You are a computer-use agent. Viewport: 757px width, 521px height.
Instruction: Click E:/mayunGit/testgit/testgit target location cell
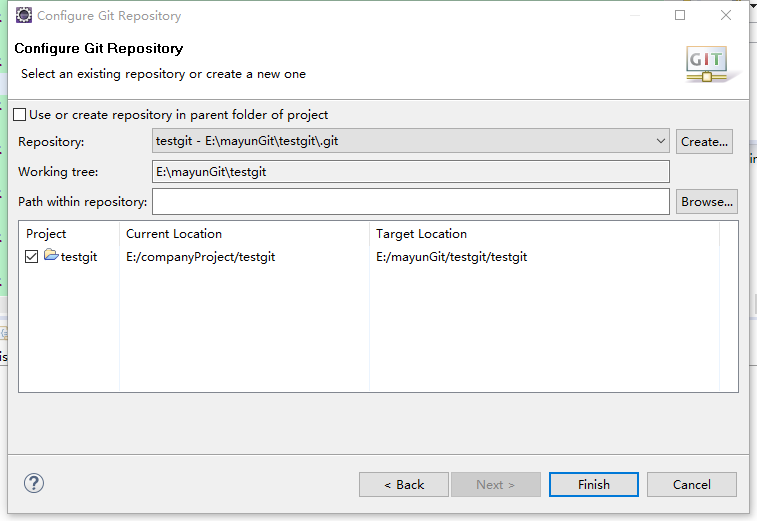tap(451, 257)
